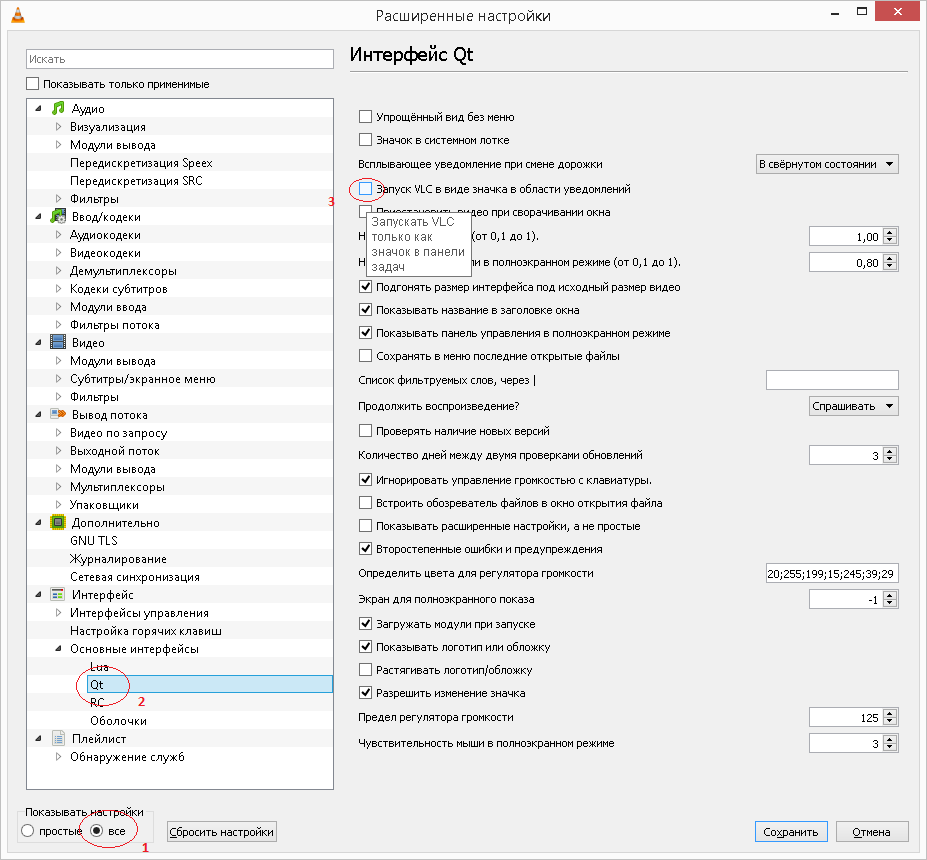Click the VLC cone icon in title bar
This screenshot has width=927, height=860.
(x=18, y=15)
